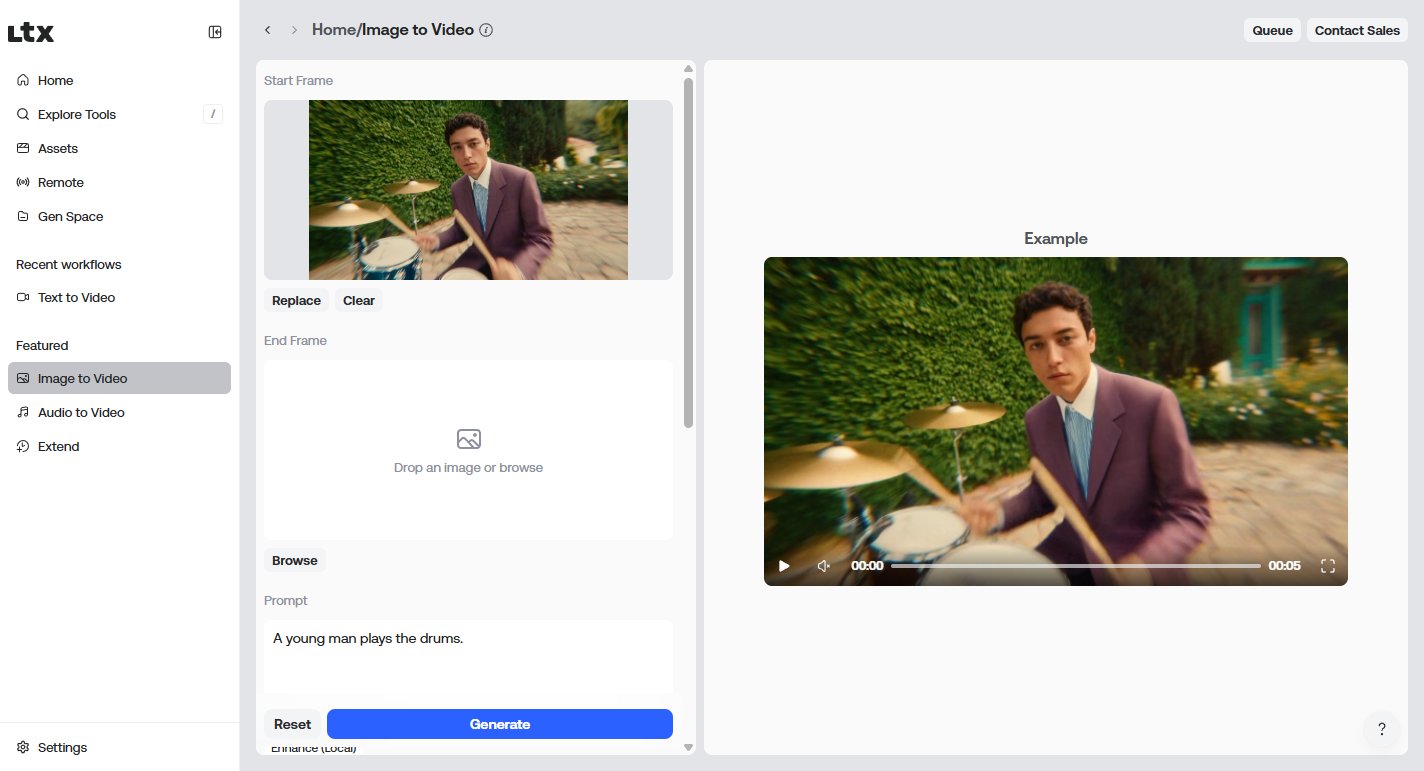Select Image to Video in Featured
Viewport: 1424px width, 771px height.
120,378
